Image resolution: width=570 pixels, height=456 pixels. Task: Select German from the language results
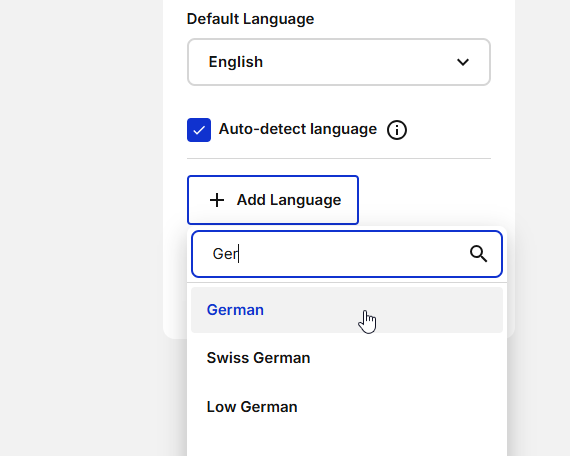tap(235, 310)
